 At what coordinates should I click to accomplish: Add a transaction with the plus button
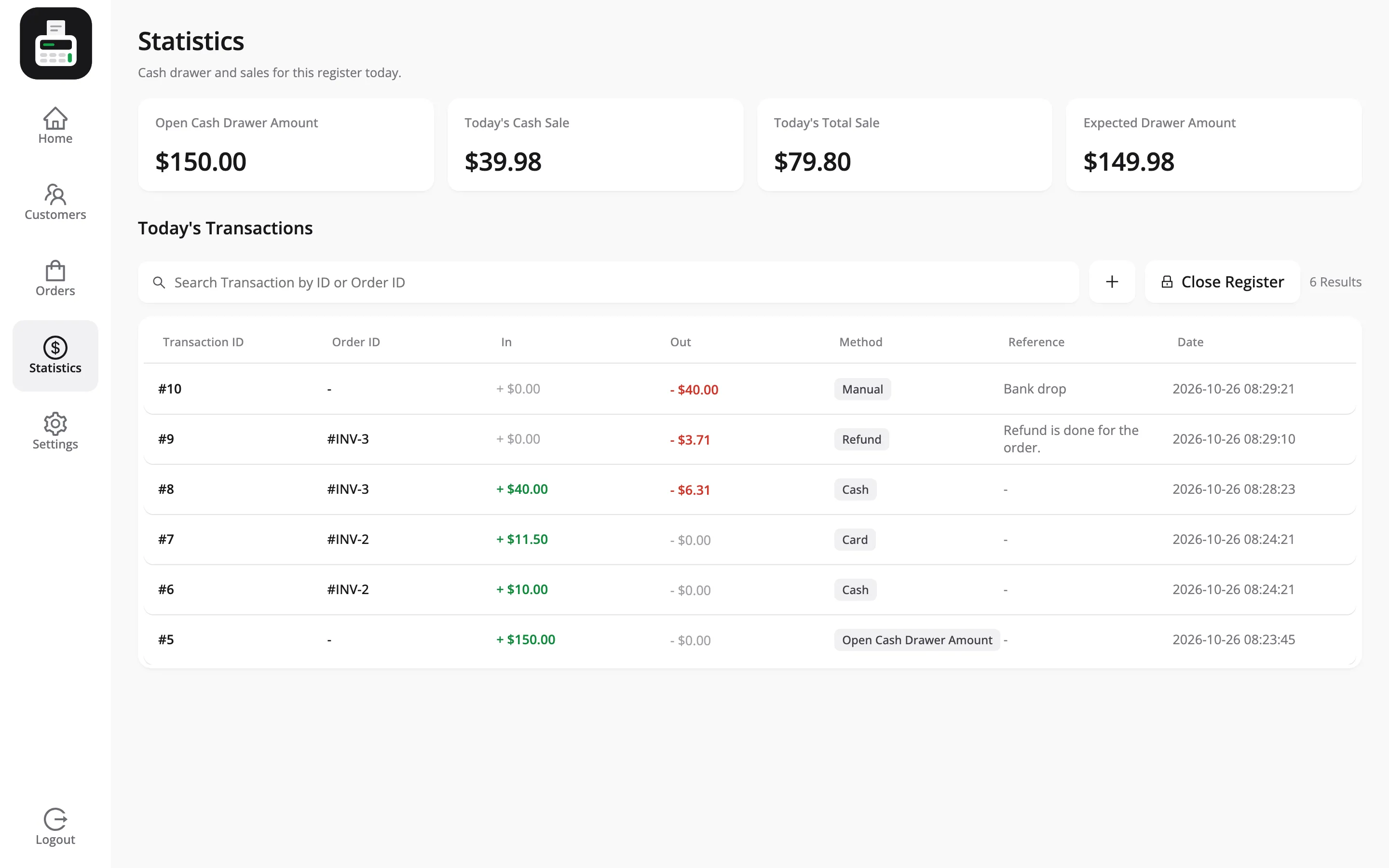pos(1112,282)
